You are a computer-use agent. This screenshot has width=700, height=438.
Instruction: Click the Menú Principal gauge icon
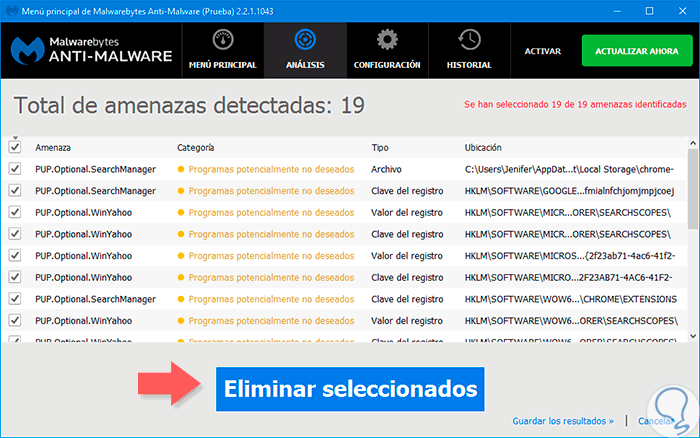pos(223,40)
